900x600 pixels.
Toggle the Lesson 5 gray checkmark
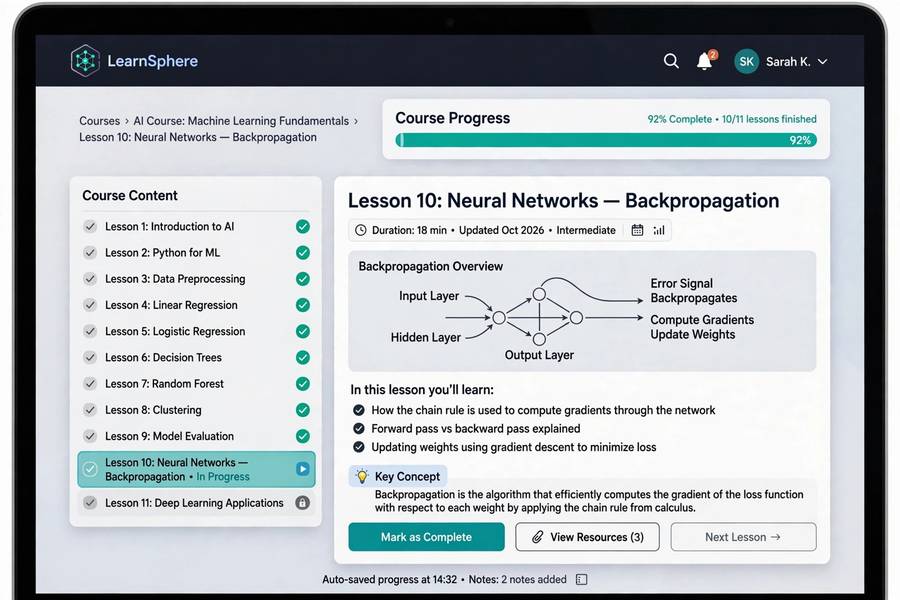coord(90,331)
